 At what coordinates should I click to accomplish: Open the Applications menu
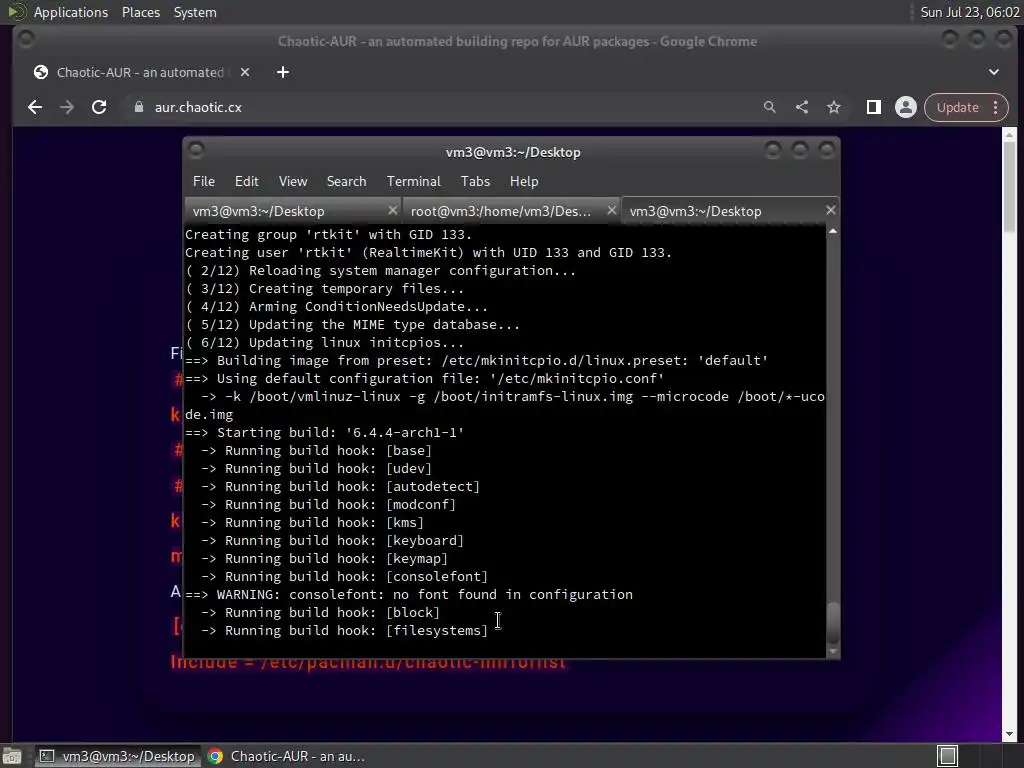pyautogui.click(x=71, y=12)
